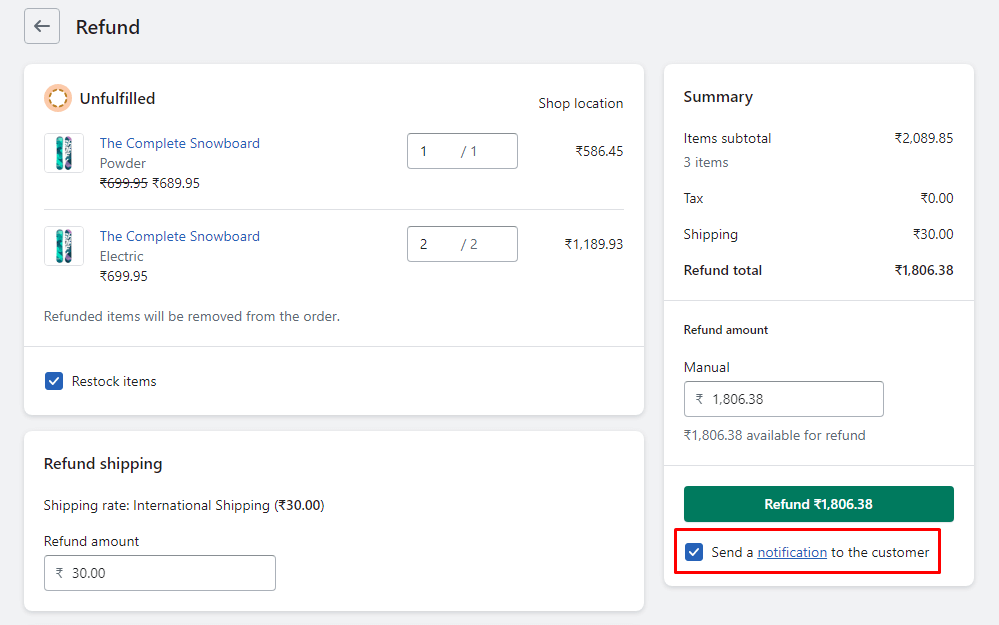
Task: Select the Powder snowboard quantity field
Action: [462, 150]
